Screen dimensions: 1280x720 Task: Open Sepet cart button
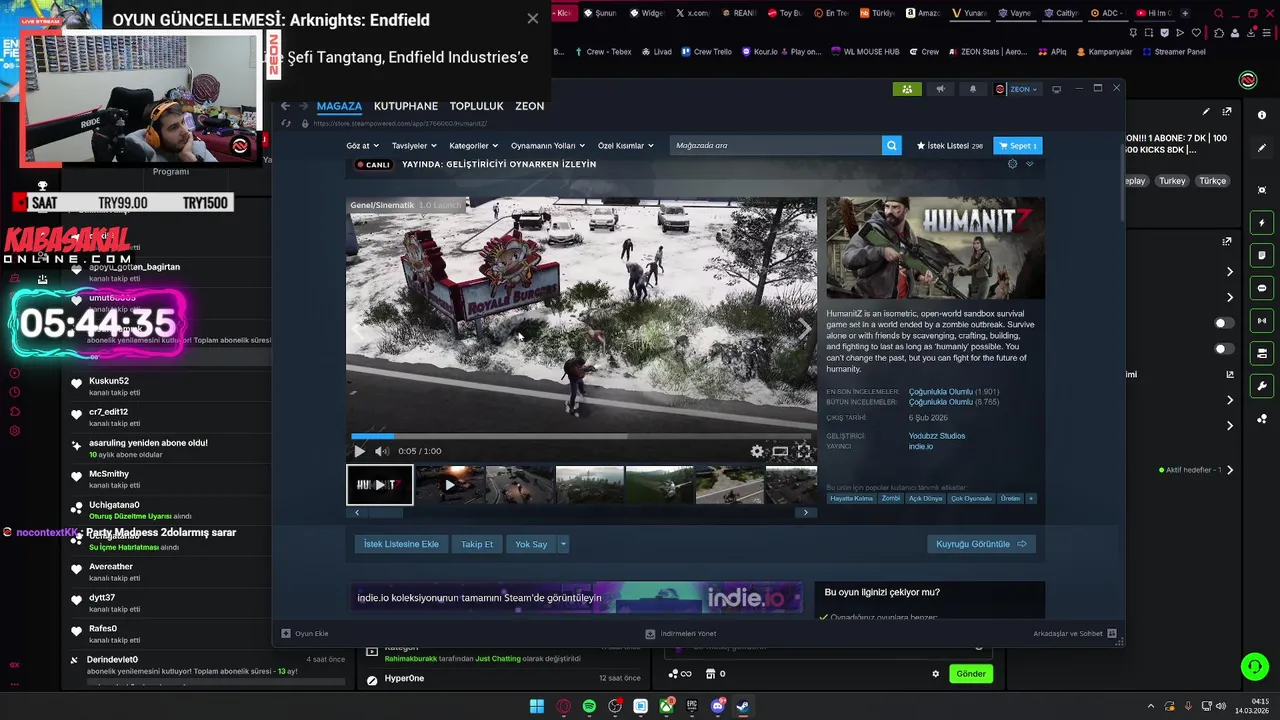[x=1017, y=146]
